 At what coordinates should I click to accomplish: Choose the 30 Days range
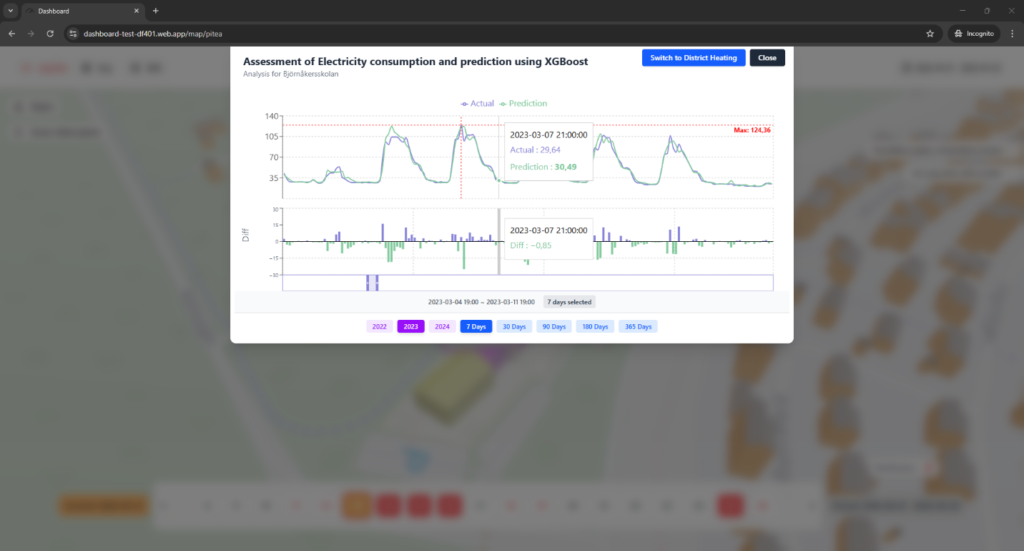click(514, 326)
